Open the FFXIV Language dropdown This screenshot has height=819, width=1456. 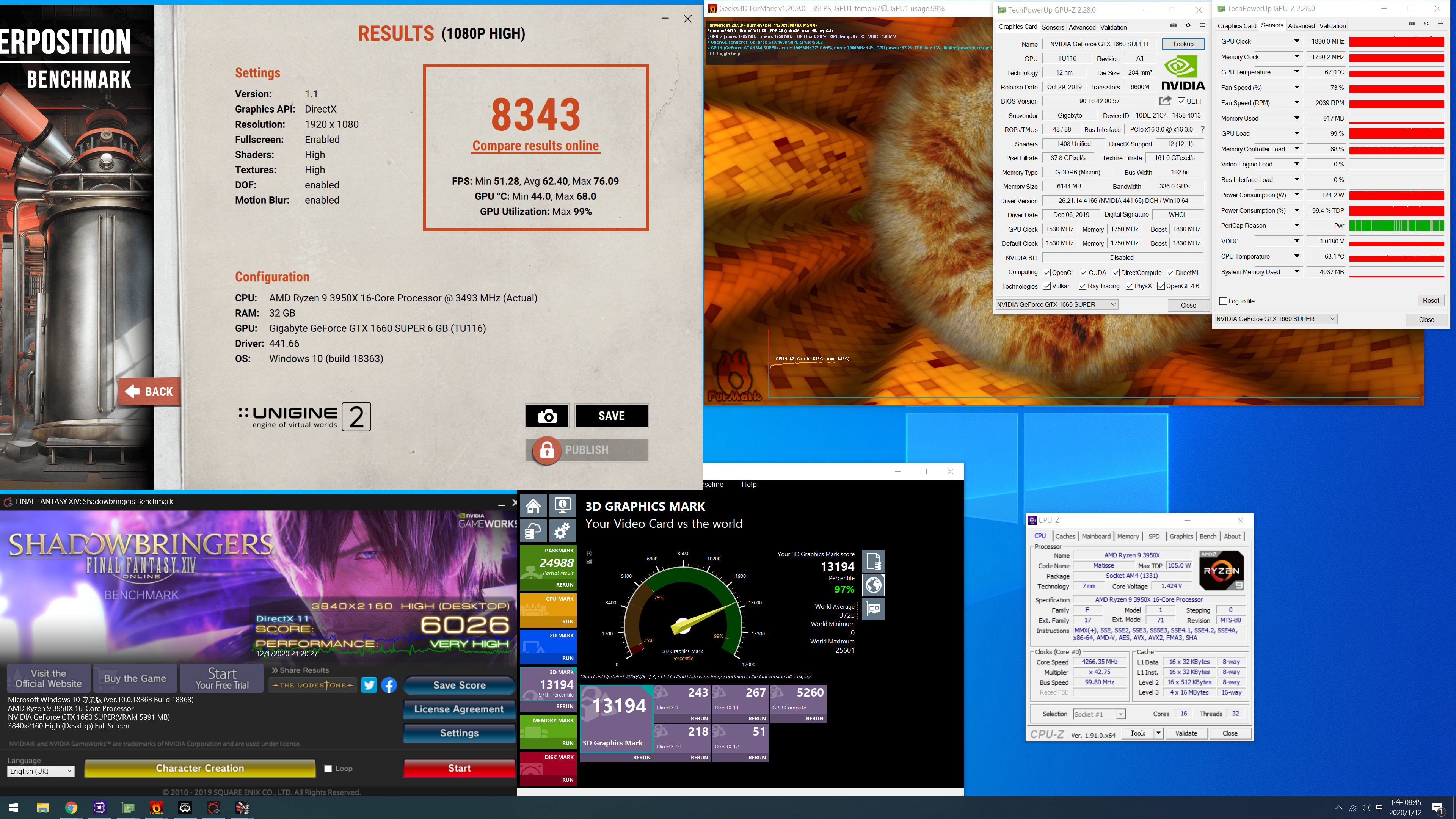[x=41, y=772]
